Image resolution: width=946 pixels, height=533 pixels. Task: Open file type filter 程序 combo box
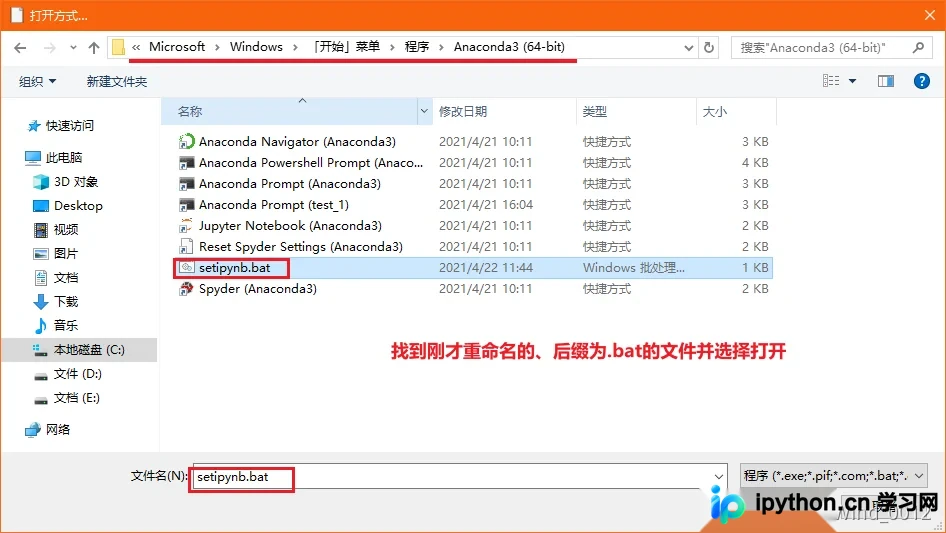pyautogui.click(x=833, y=476)
